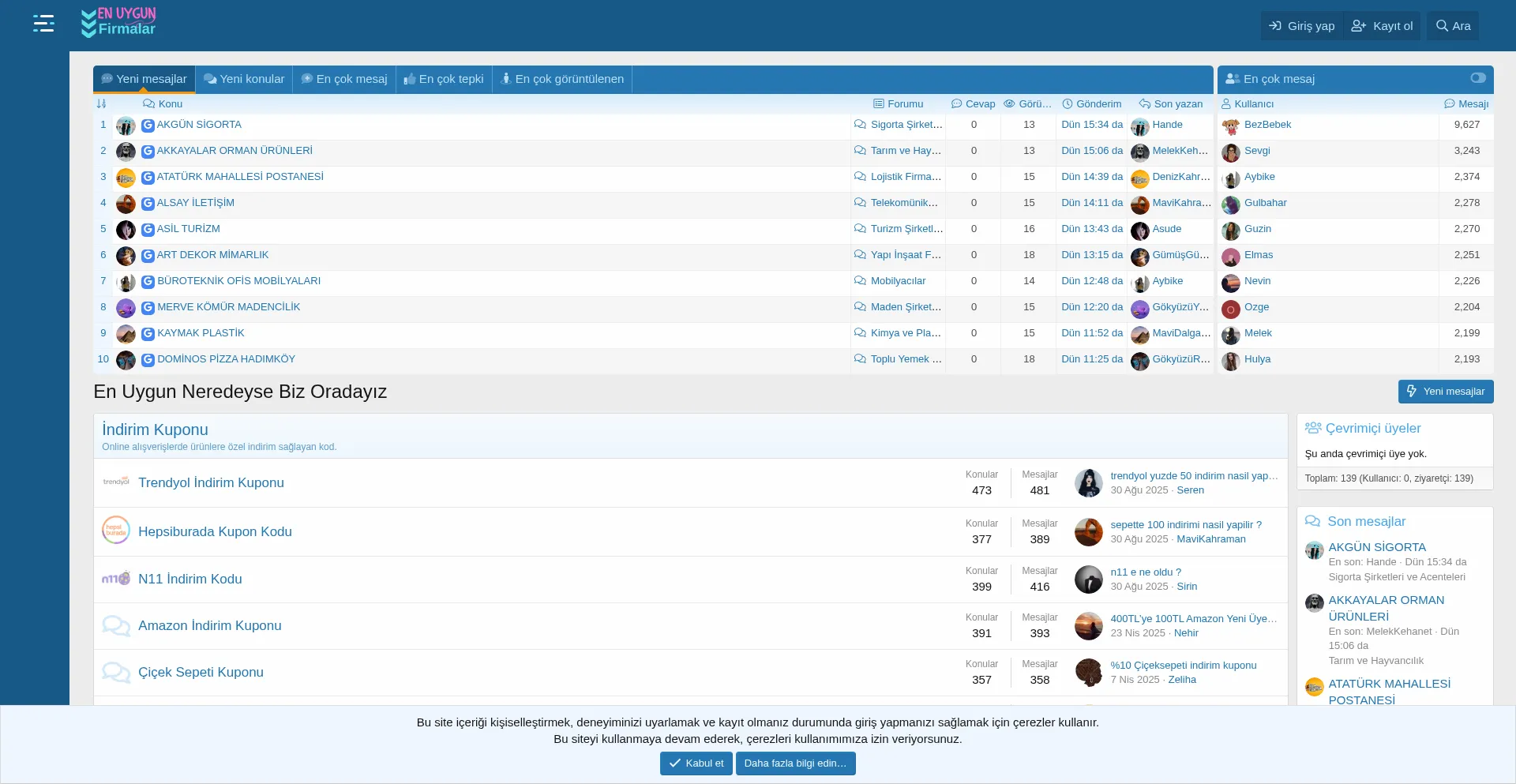Open the İndirim Kuponu category heading
This screenshot has height=784, width=1516.
click(155, 430)
